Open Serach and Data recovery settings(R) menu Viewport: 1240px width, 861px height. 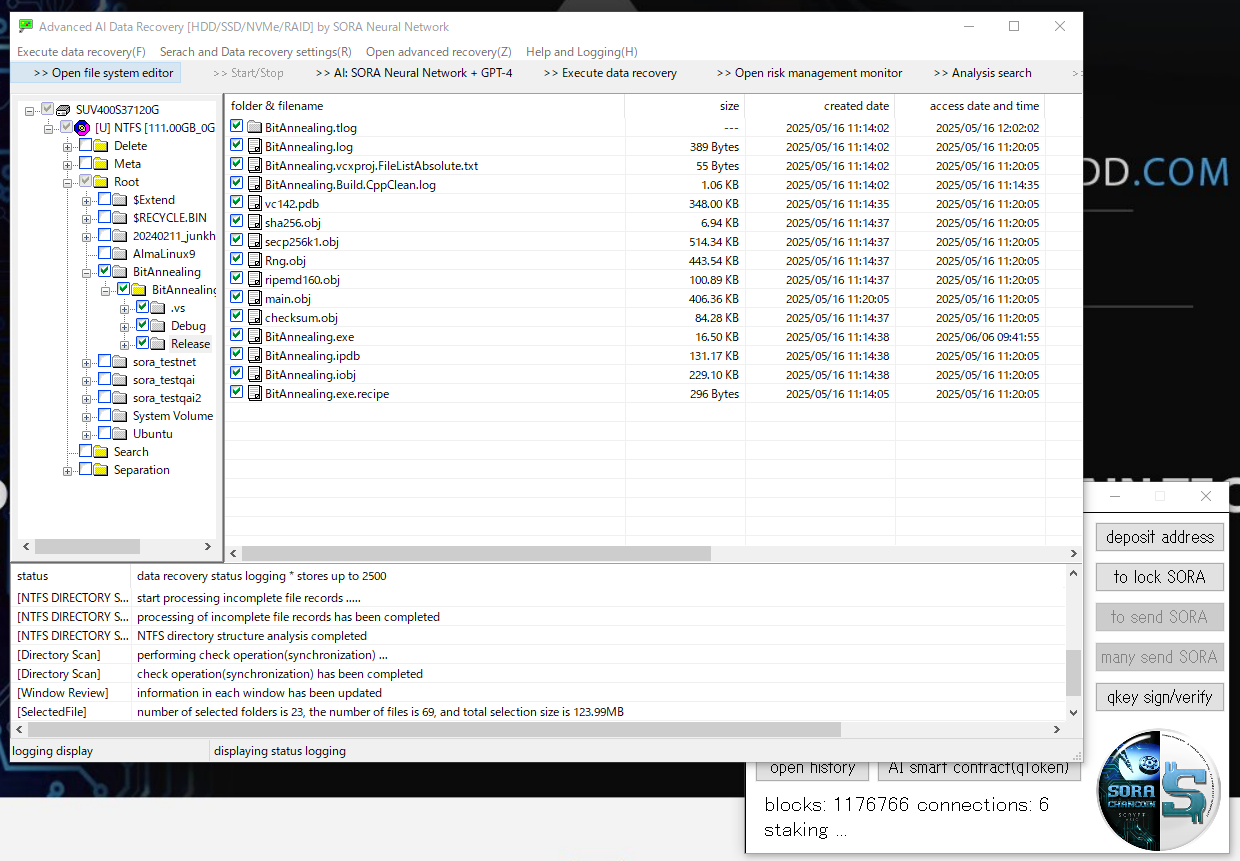(x=256, y=52)
